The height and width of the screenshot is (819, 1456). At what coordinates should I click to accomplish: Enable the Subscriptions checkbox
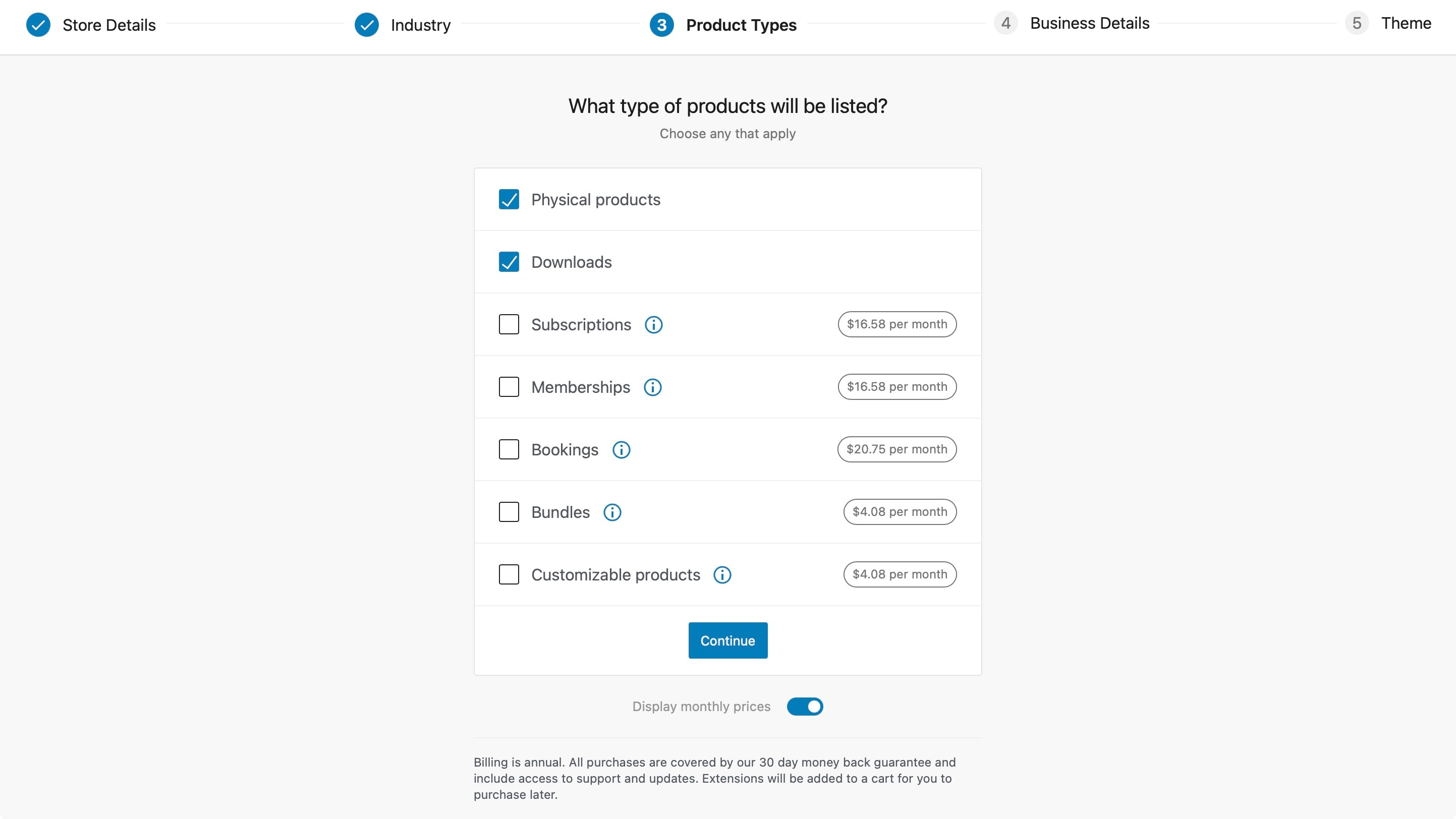pyautogui.click(x=509, y=325)
